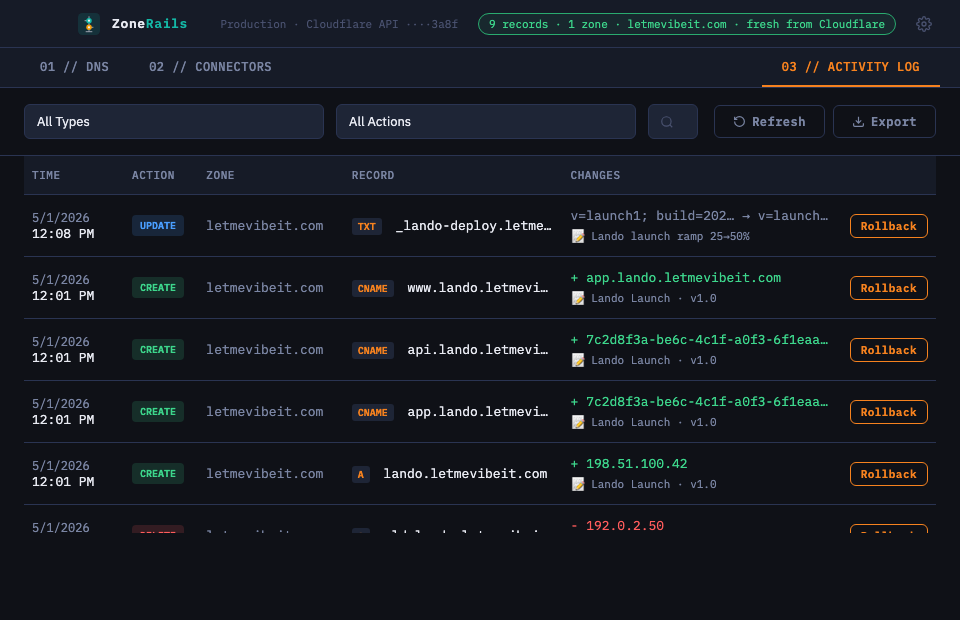Click the TXT record type badge
960x620 pixels.
[367, 226]
